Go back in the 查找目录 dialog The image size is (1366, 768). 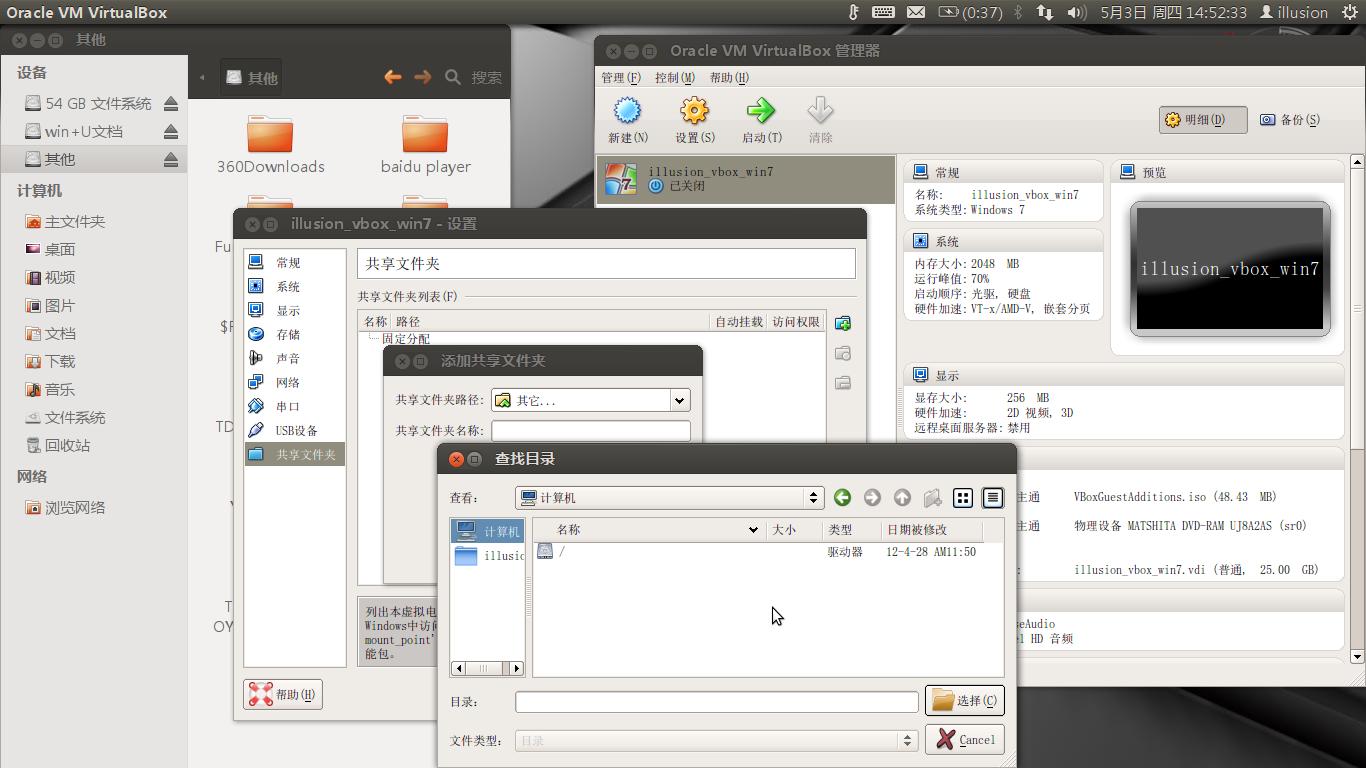click(842, 497)
